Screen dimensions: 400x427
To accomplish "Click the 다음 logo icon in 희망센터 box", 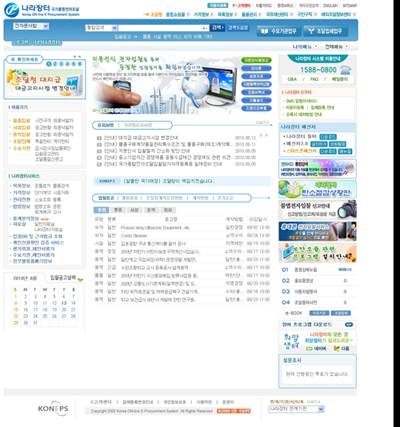I will [337, 348].
